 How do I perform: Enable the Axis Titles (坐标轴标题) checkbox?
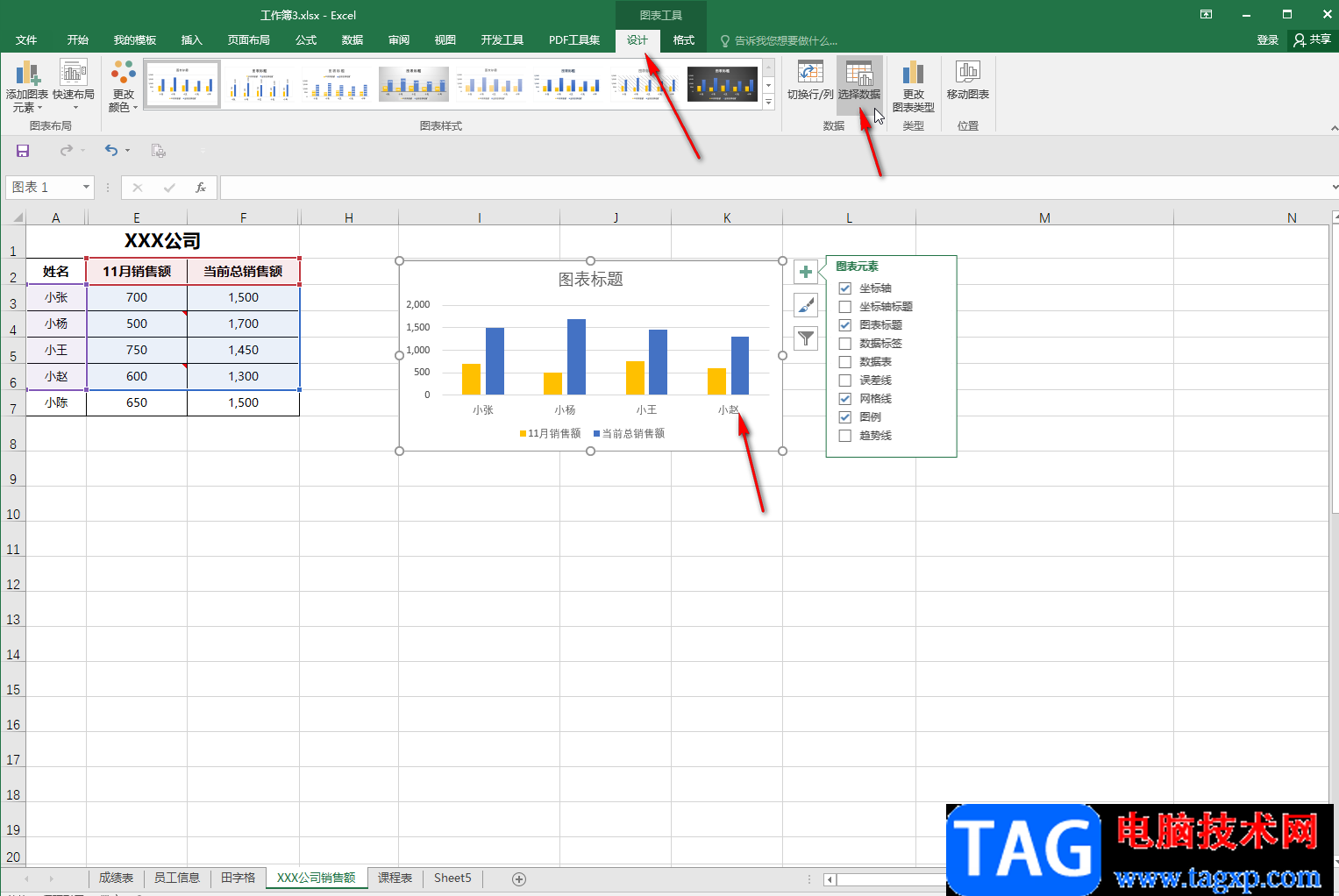[x=845, y=307]
